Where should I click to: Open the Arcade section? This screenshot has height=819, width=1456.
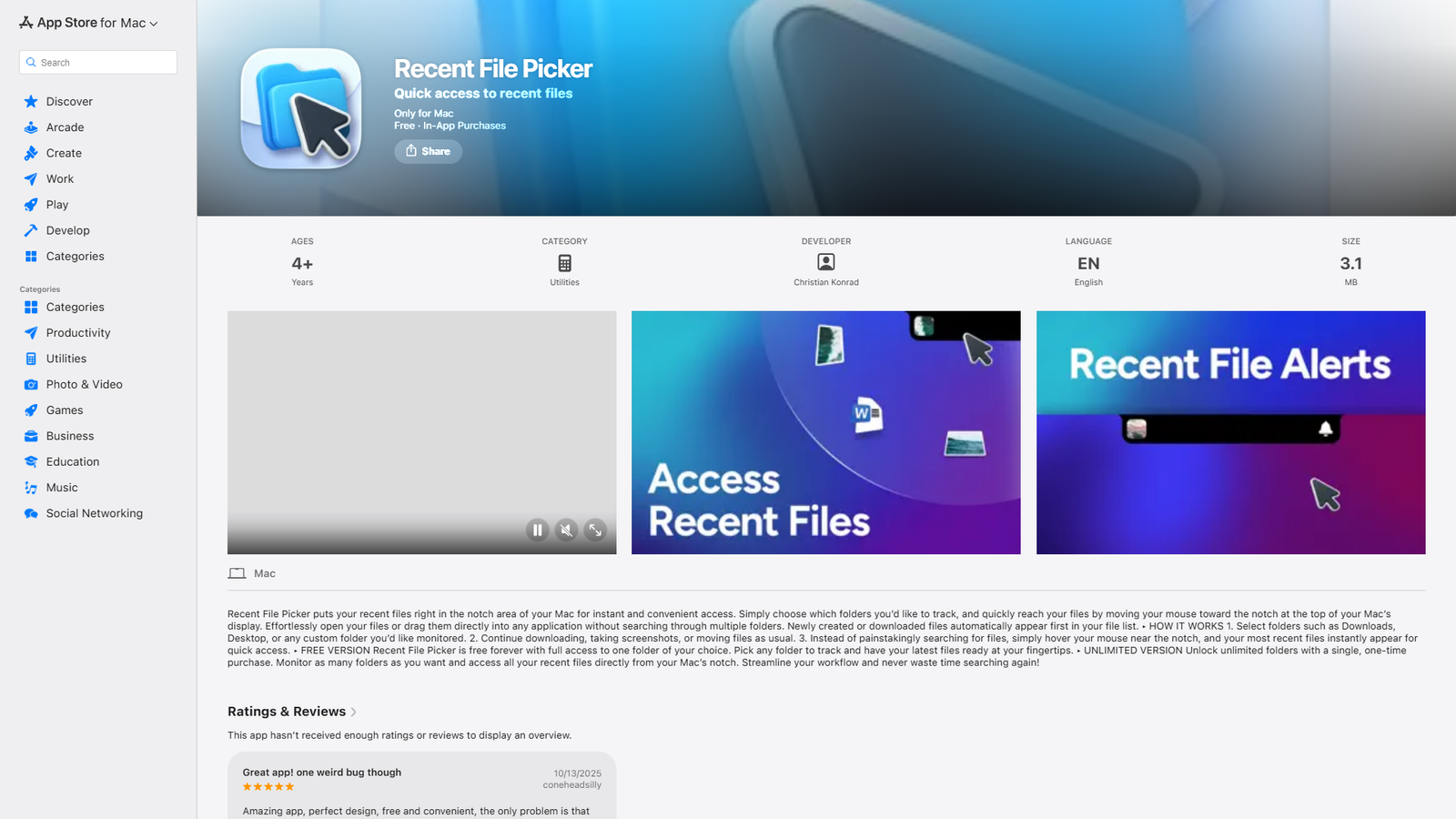click(64, 126)
